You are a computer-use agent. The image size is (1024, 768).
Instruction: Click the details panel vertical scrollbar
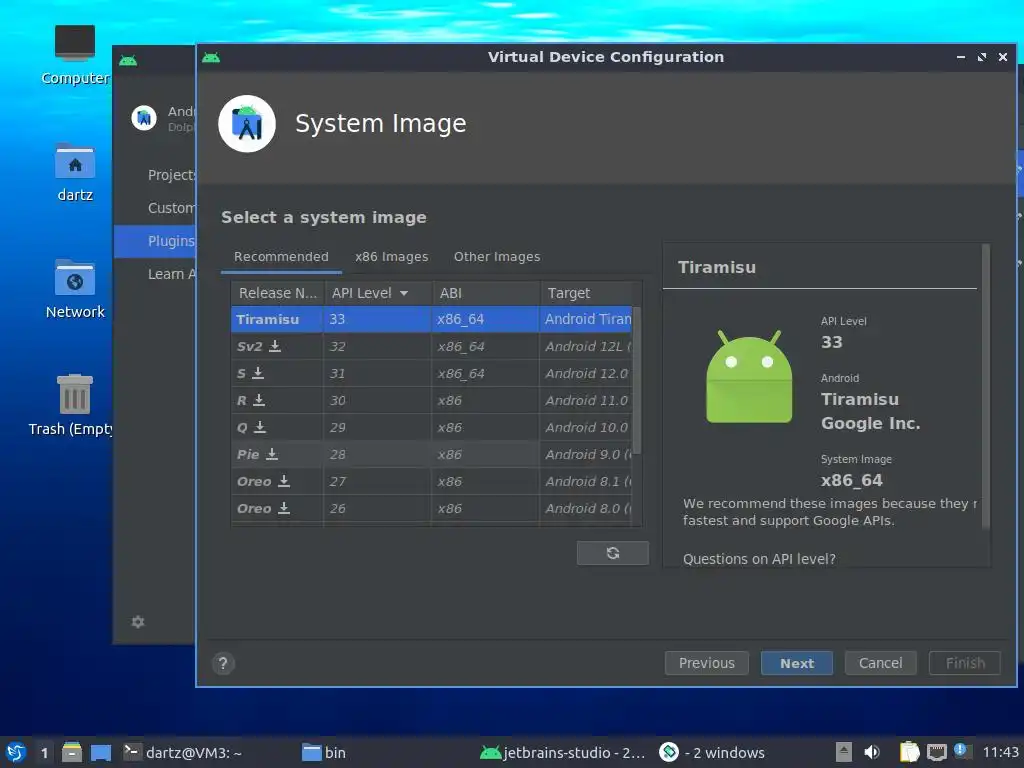tap(985, 387)
